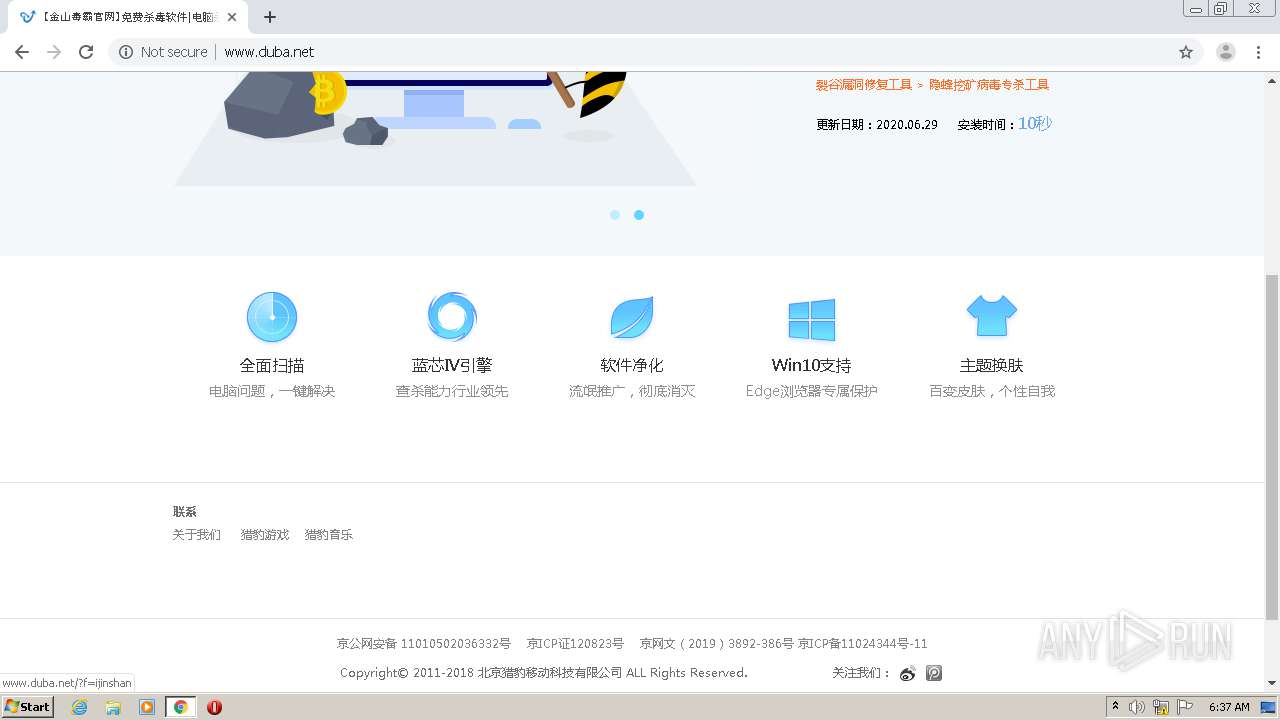Open a new browser tab
This screenshot has height=720, width=1280.
tap(270, 17)
